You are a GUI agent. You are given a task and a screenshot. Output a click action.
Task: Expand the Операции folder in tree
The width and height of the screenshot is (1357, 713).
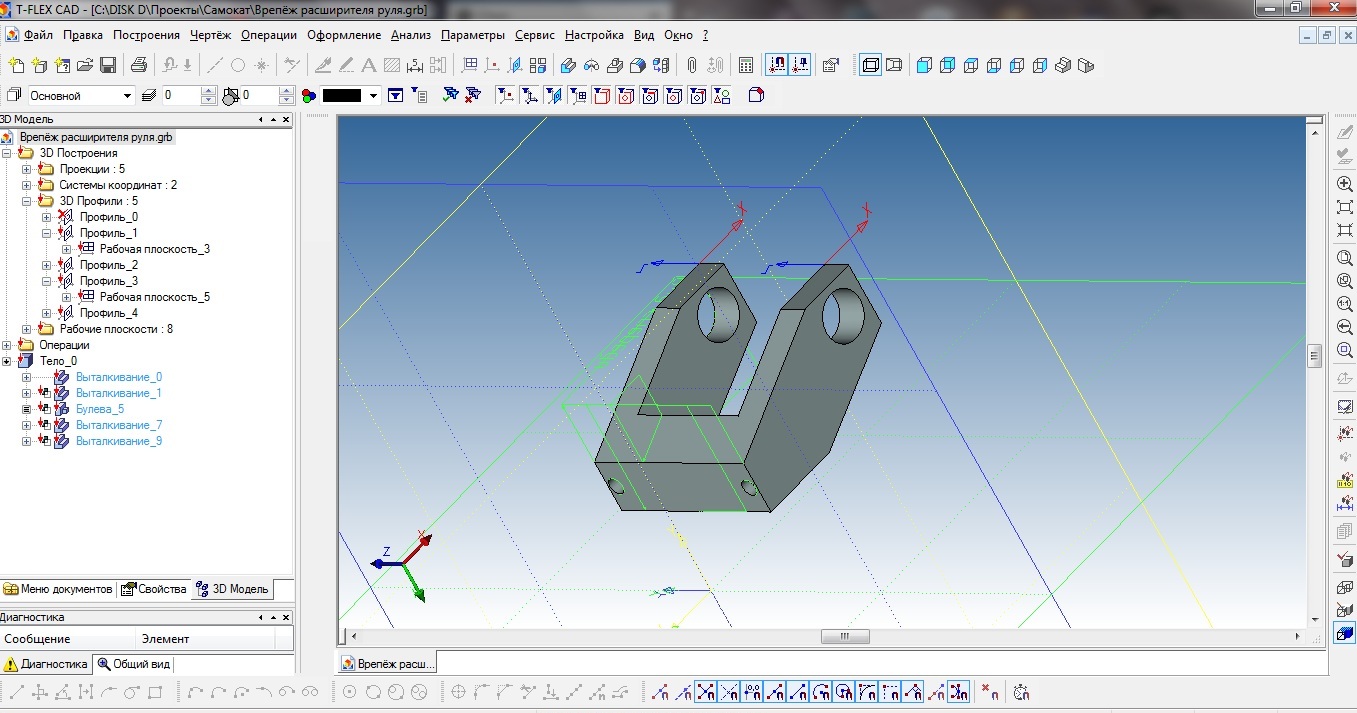(x=7, y=345)
